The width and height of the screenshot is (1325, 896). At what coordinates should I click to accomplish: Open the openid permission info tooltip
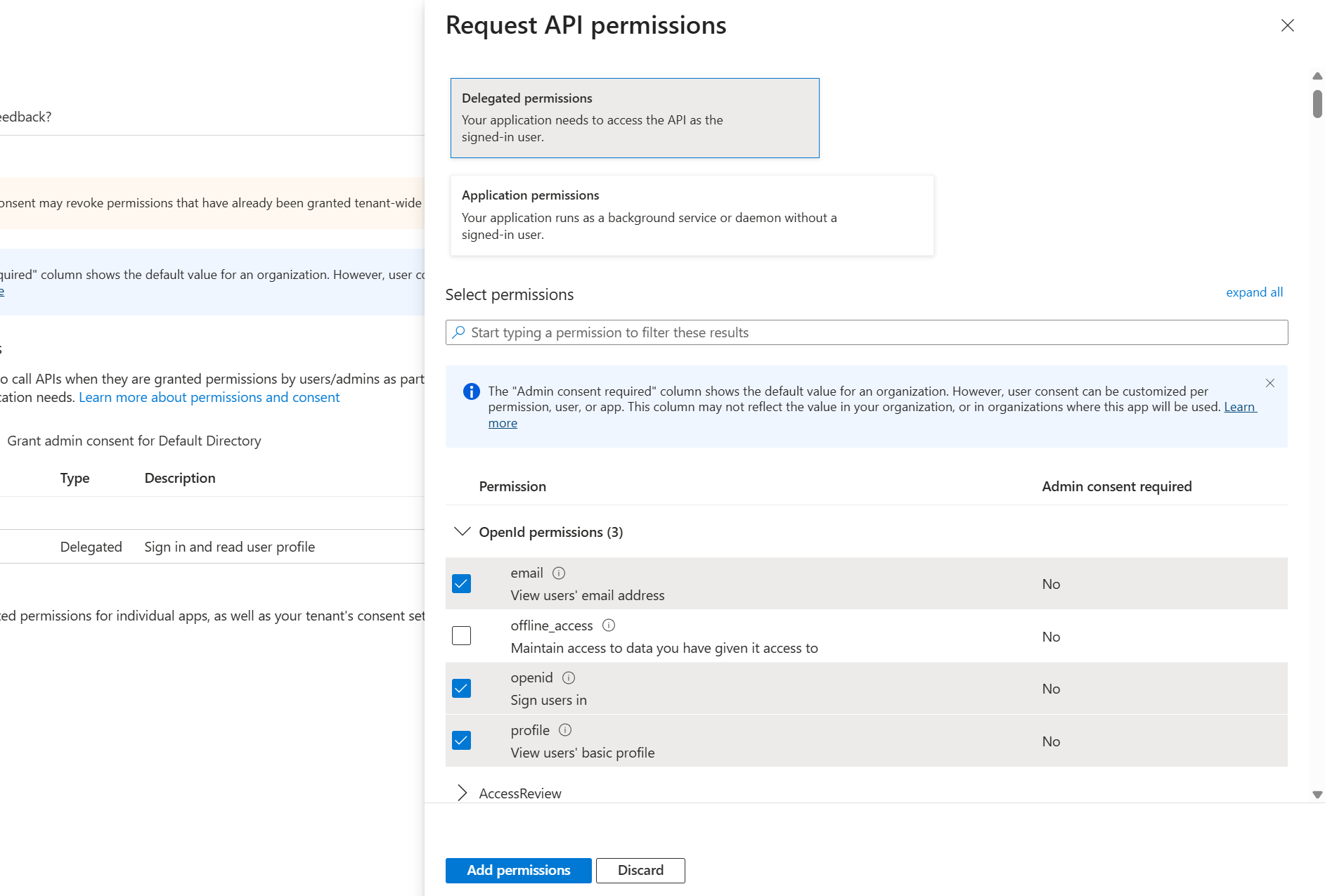click(569, 677)
